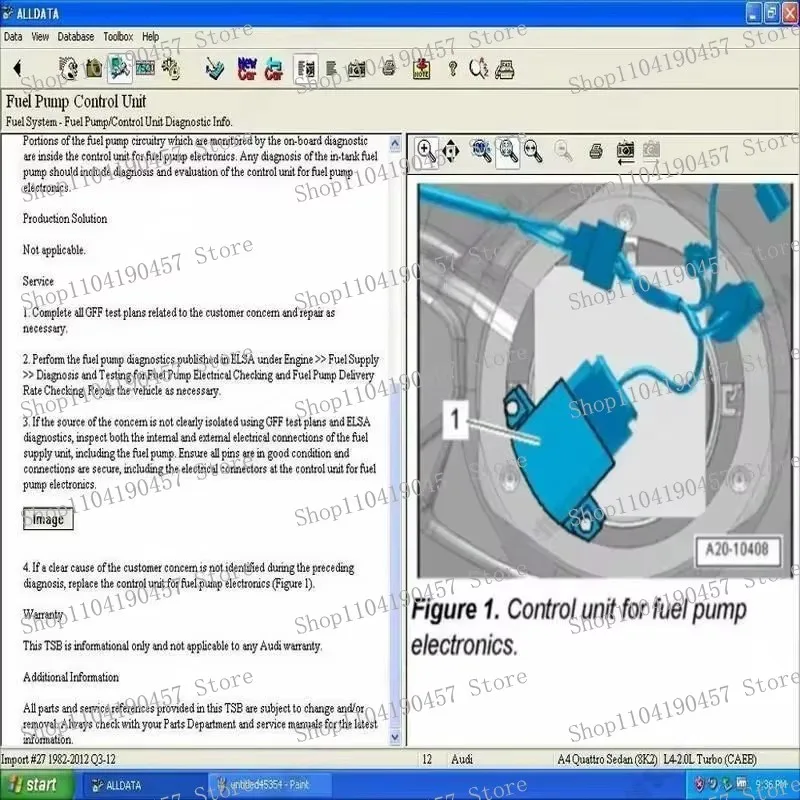Select the previous Car arrow icon
The image size is (800, 800).
point(274,69)
